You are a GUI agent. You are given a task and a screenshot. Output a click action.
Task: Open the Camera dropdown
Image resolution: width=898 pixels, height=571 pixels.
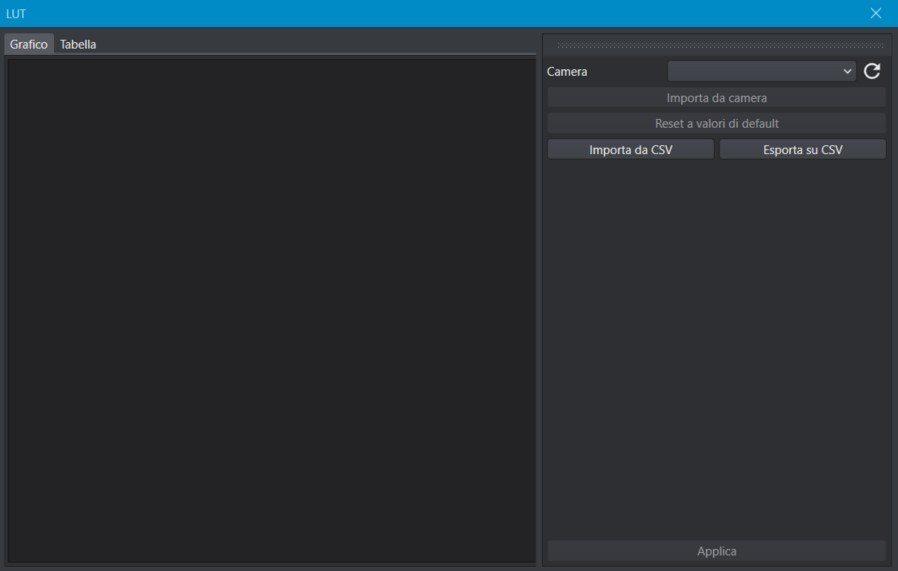click(761, 71)
